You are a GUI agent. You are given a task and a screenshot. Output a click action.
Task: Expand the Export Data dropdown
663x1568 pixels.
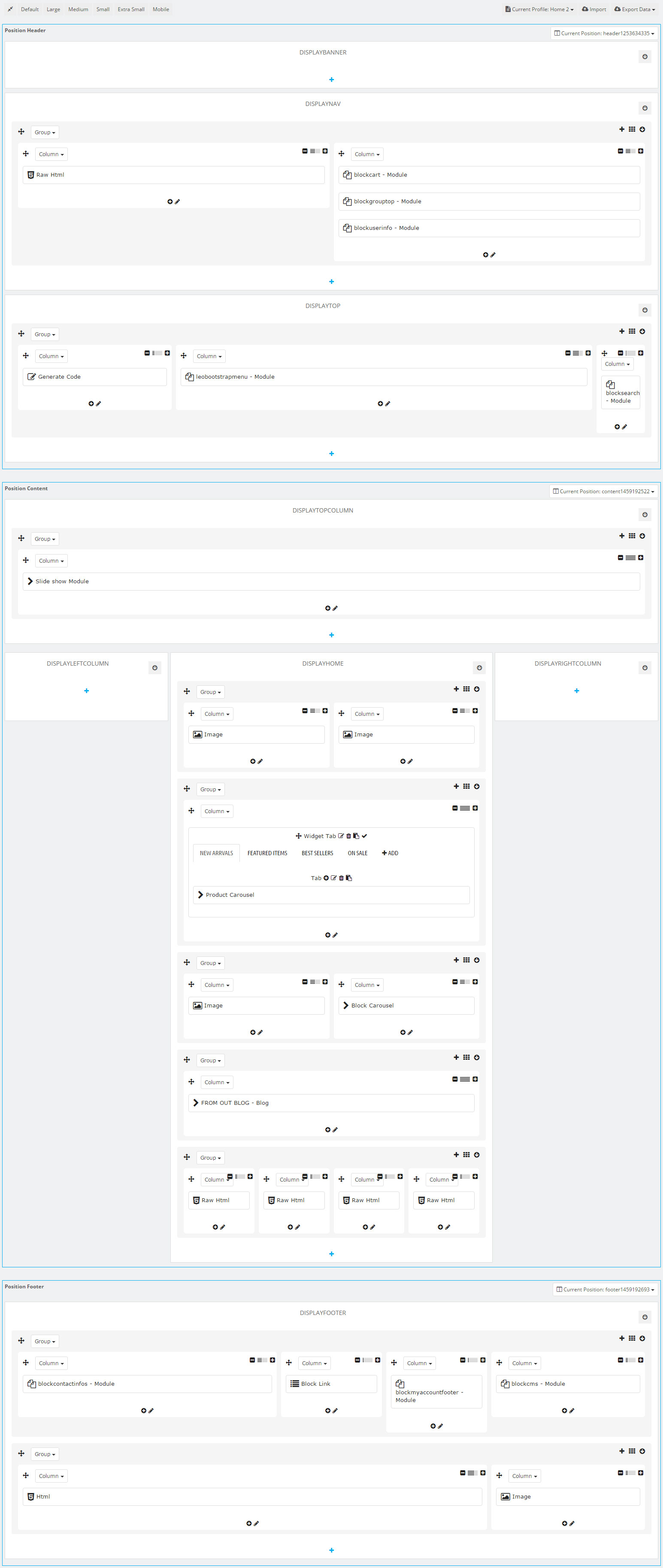pos(634,9)
